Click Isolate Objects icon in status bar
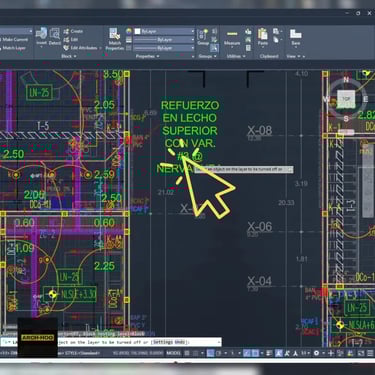The width and height of the screenshot is (375, 375). [350, 353]
